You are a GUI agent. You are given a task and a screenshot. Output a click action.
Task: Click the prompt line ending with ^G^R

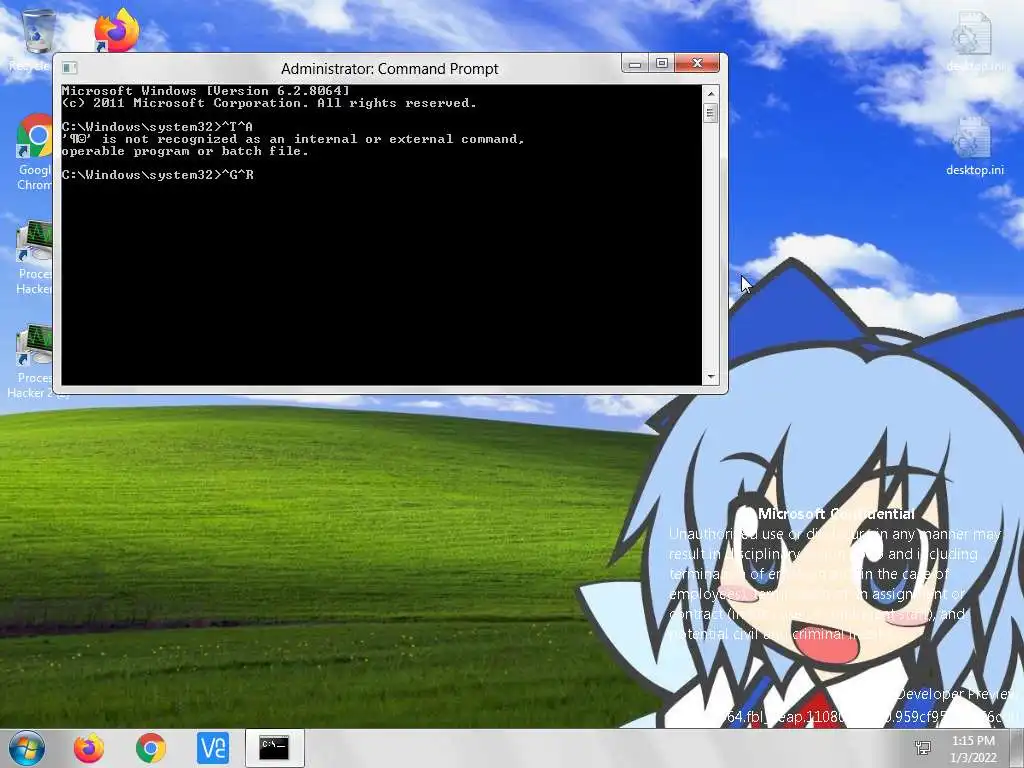[x=157, y=175]
